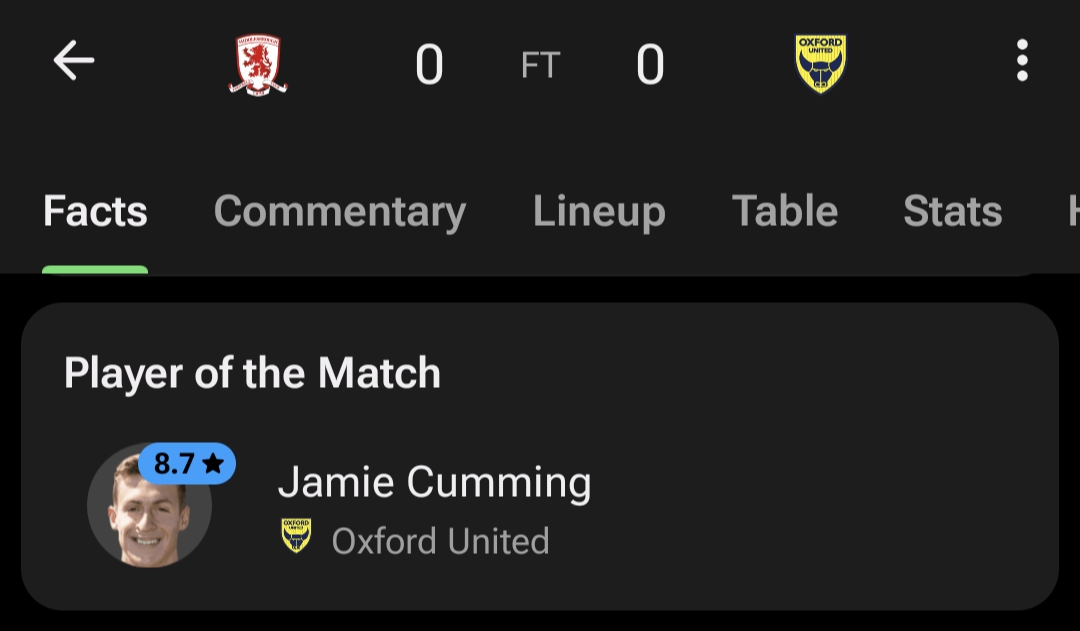The width and height of the screenshot is (1080, 631).
Task: Go to the Table tab
Action: (x=785, y=212)
